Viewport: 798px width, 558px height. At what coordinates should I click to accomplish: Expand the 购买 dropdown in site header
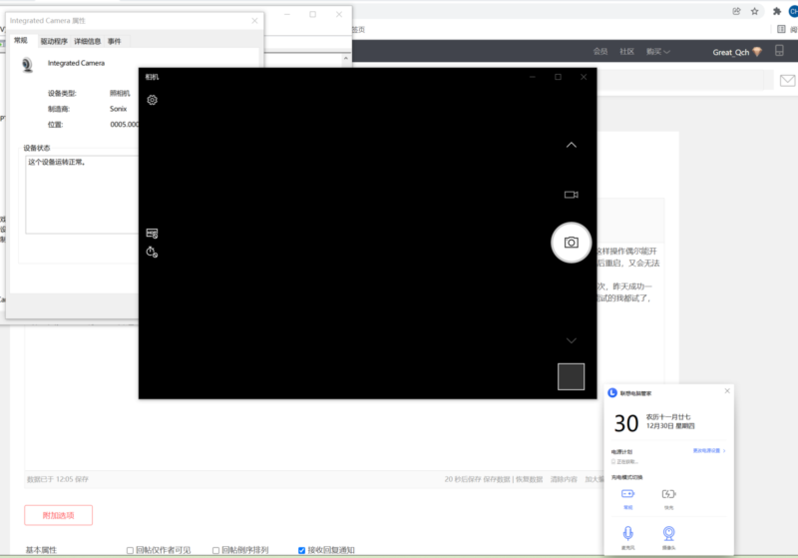pos(658,51)
